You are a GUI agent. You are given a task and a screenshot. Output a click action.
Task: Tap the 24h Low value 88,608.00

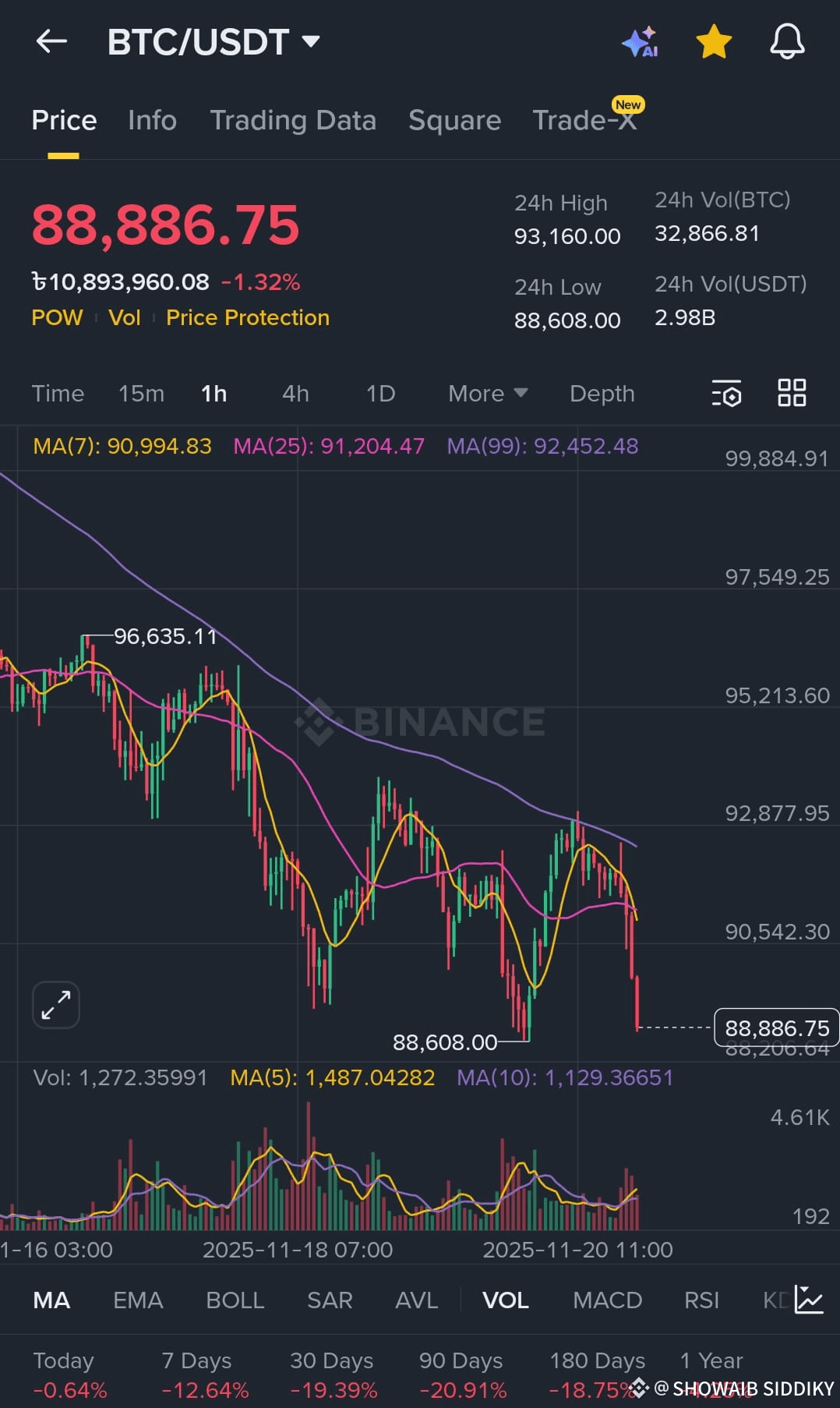click(x=567, y=320)
